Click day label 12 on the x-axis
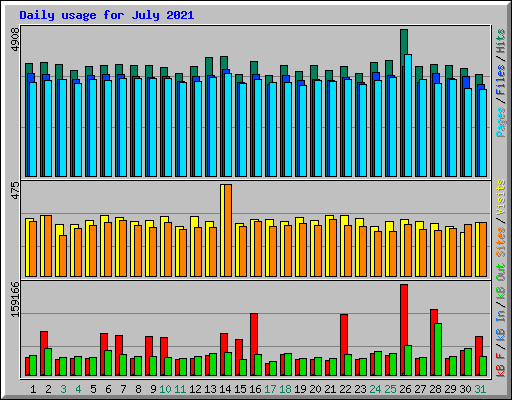The image size is (512, 400). (195, 389)
